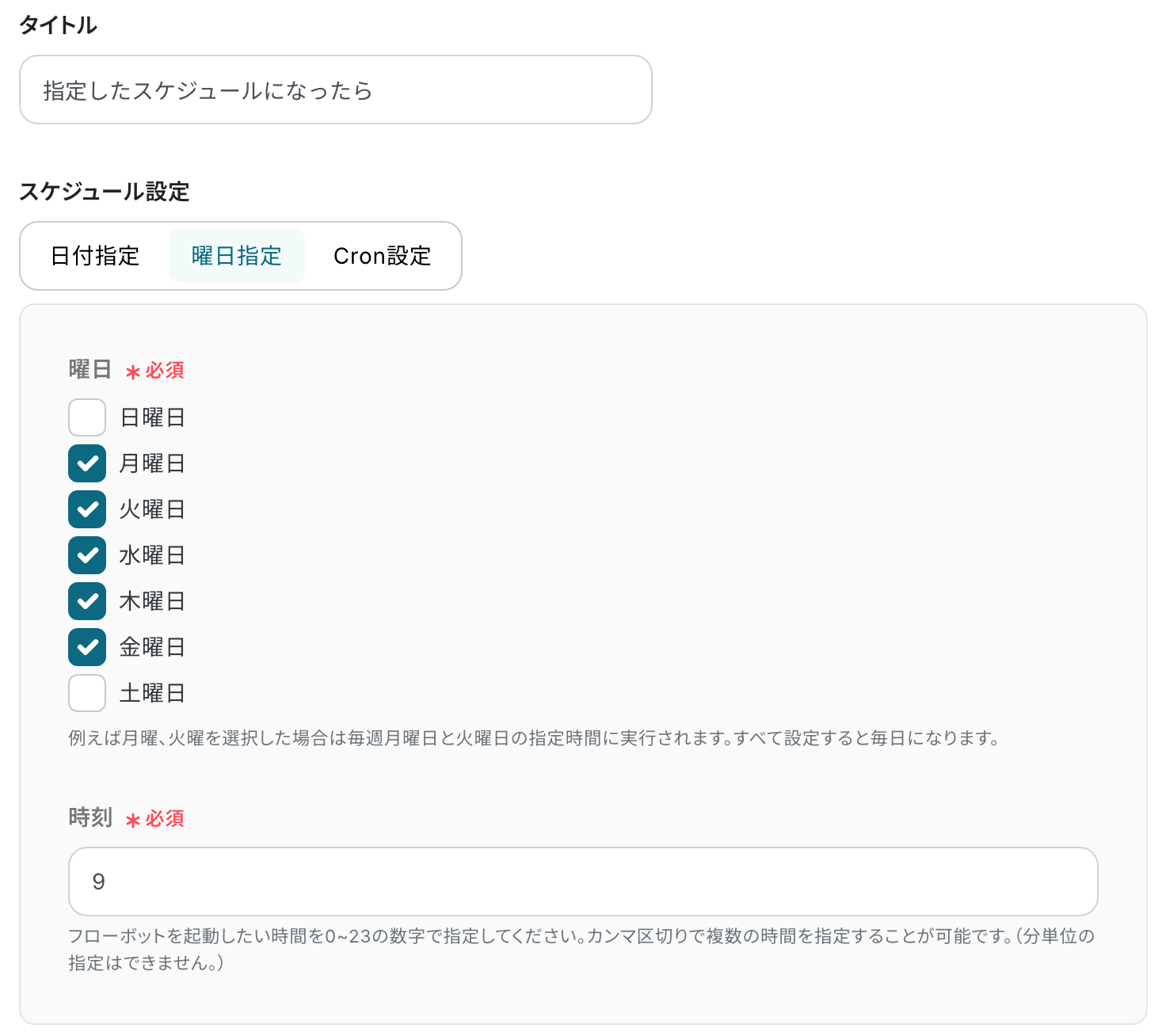Toggle the 水曜日 checkbox off
1166x1036 pixels.
coord(87,555)
